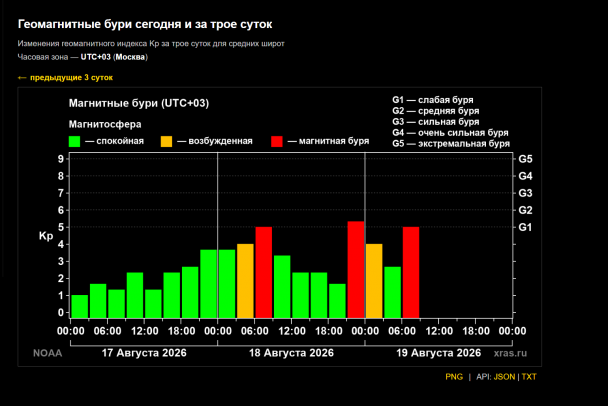The width and height of the screenshot is (608, 406).
Task: Open the previous 3 days link
Action: click(x=65, y=78)
